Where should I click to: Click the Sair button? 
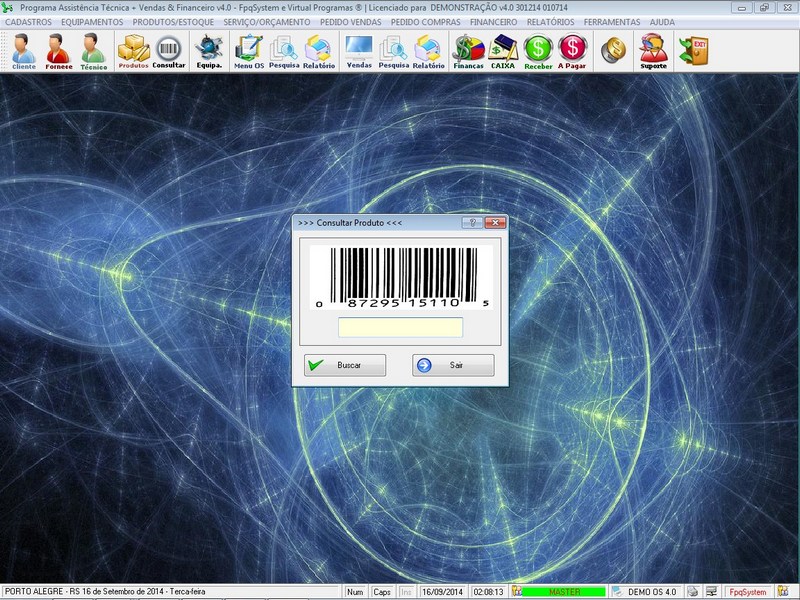pyautogui.click(x=453, y=365)
